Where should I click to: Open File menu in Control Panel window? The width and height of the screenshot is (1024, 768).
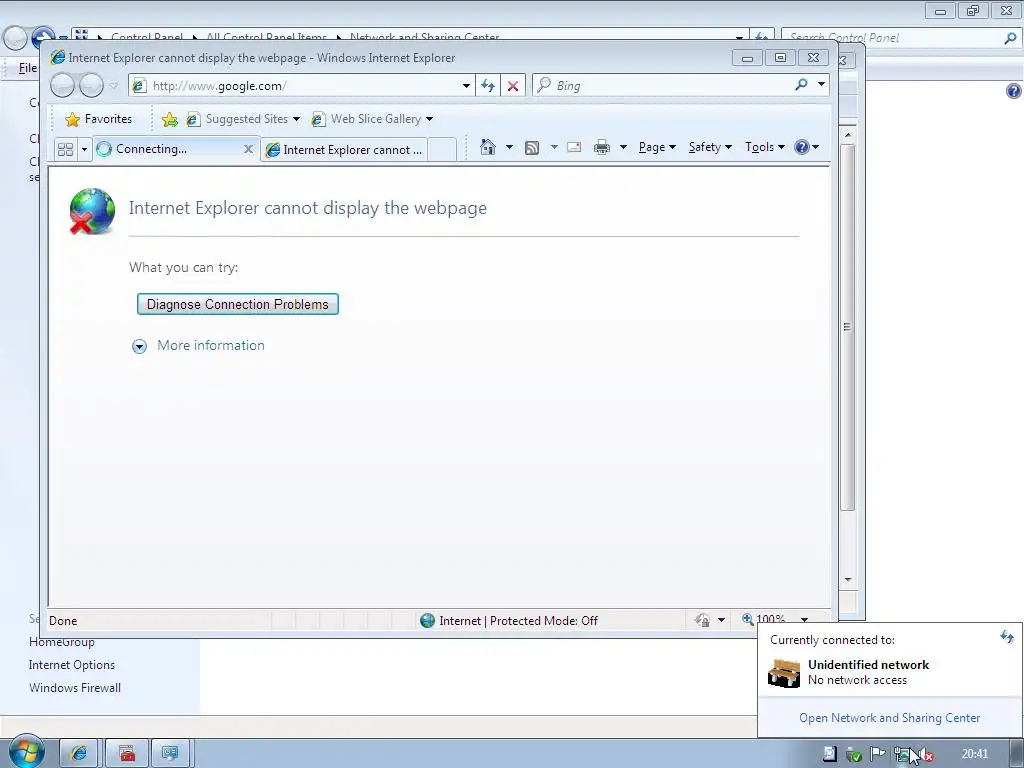point(27,68)
